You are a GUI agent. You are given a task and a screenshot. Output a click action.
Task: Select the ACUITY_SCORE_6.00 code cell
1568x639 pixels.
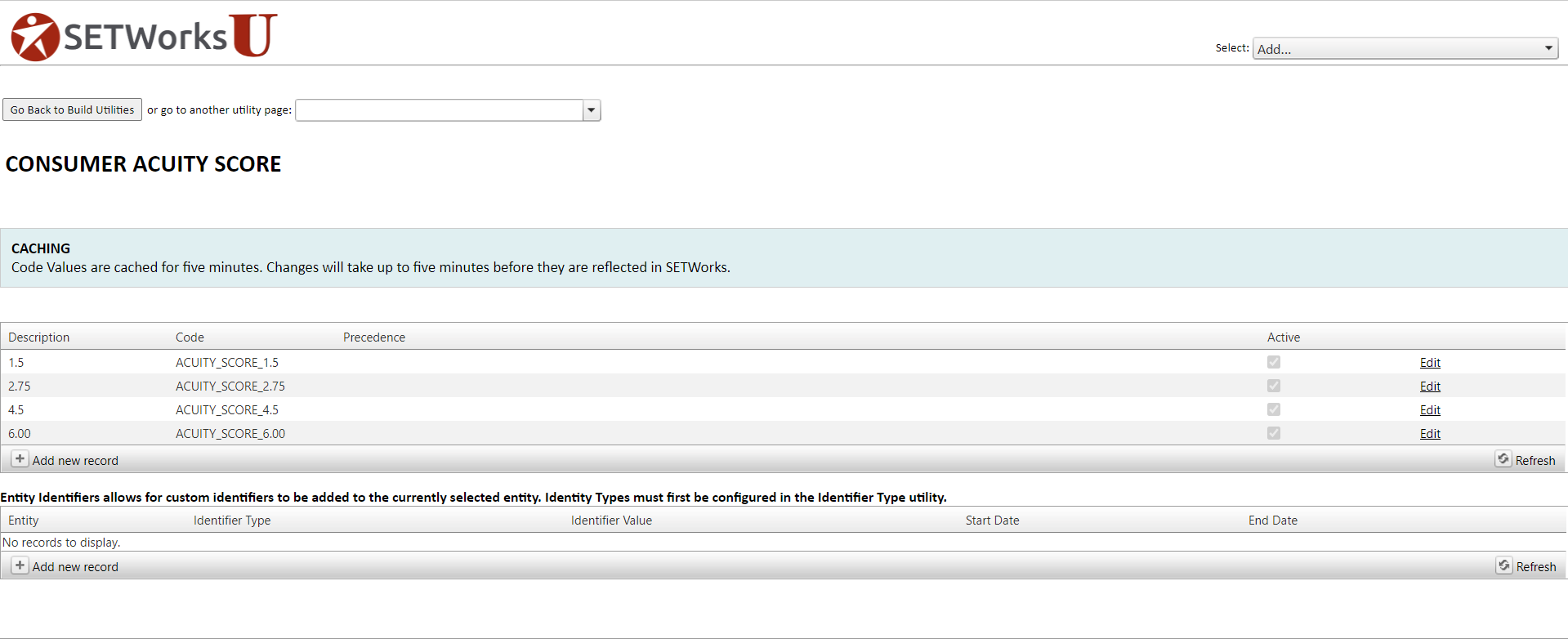tap(230, 434)
